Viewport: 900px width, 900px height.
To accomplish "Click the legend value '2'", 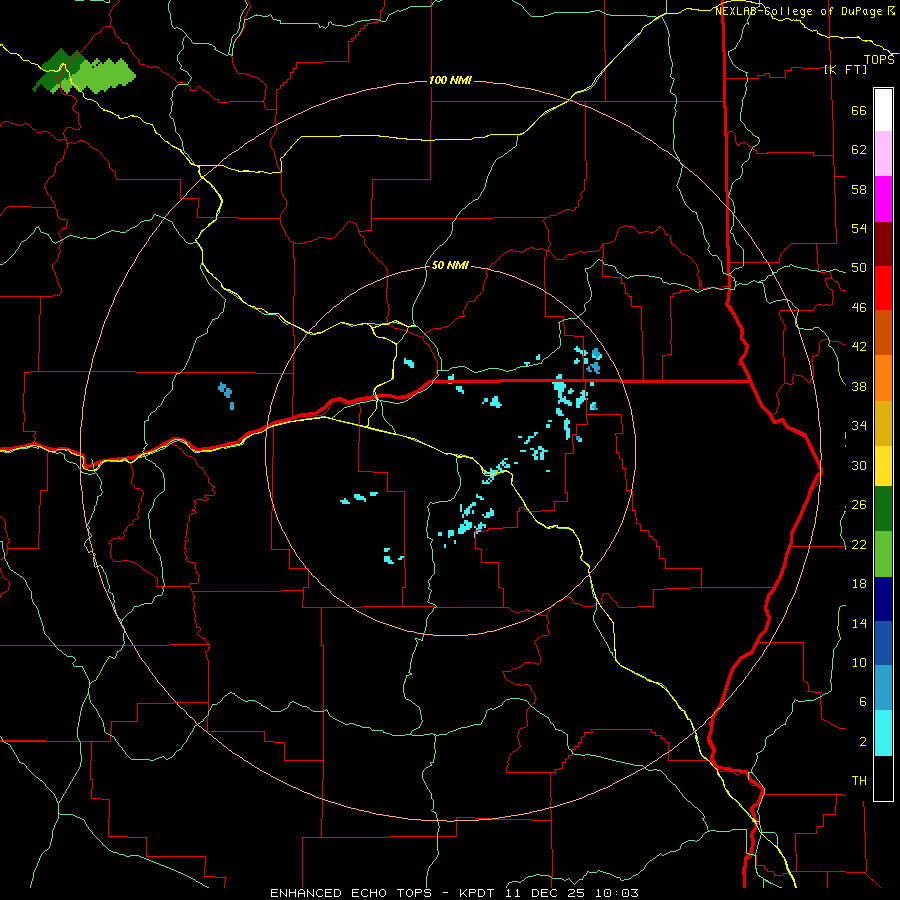I will click(863, 742).
